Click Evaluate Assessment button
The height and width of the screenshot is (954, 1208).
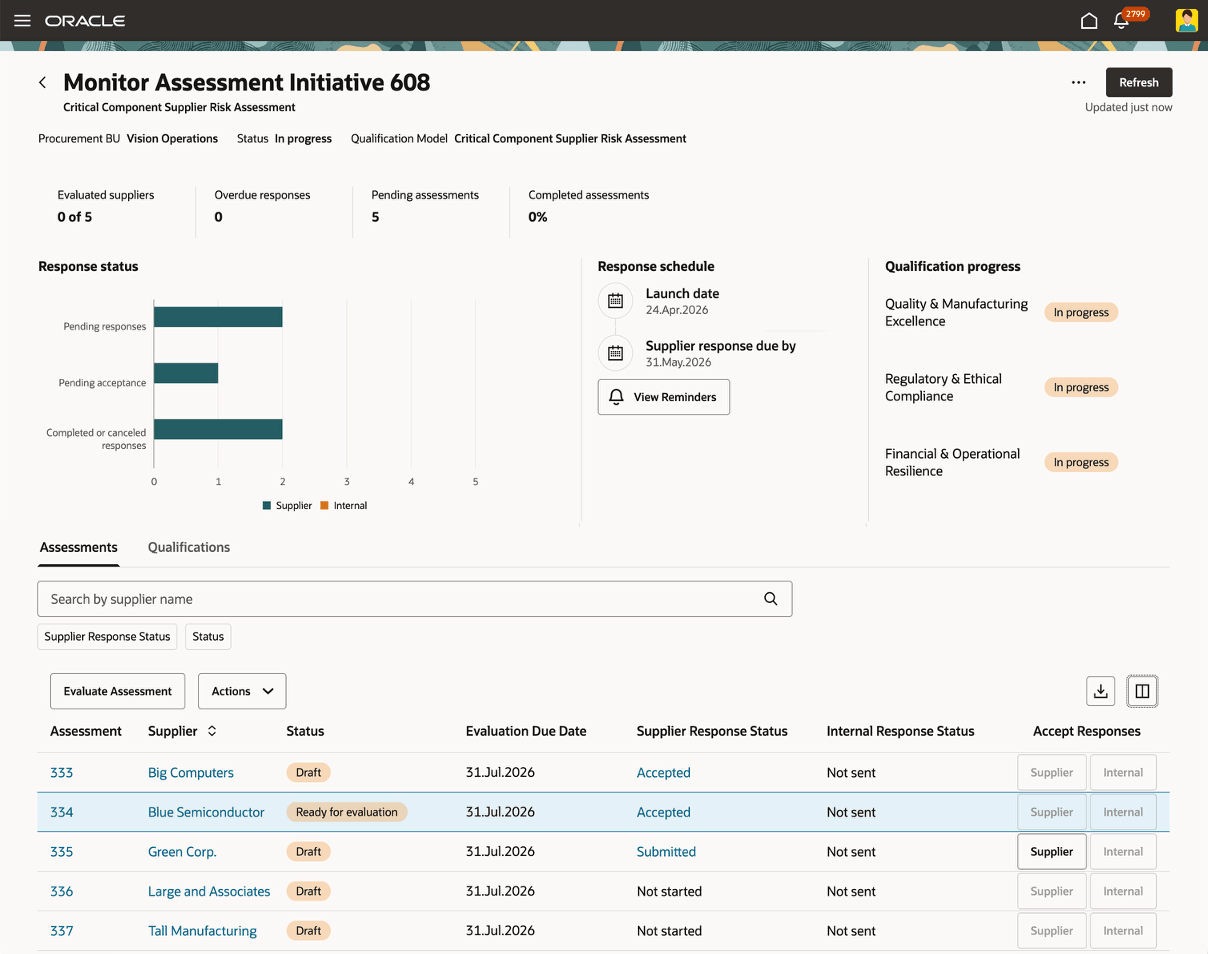coord(118,691)
